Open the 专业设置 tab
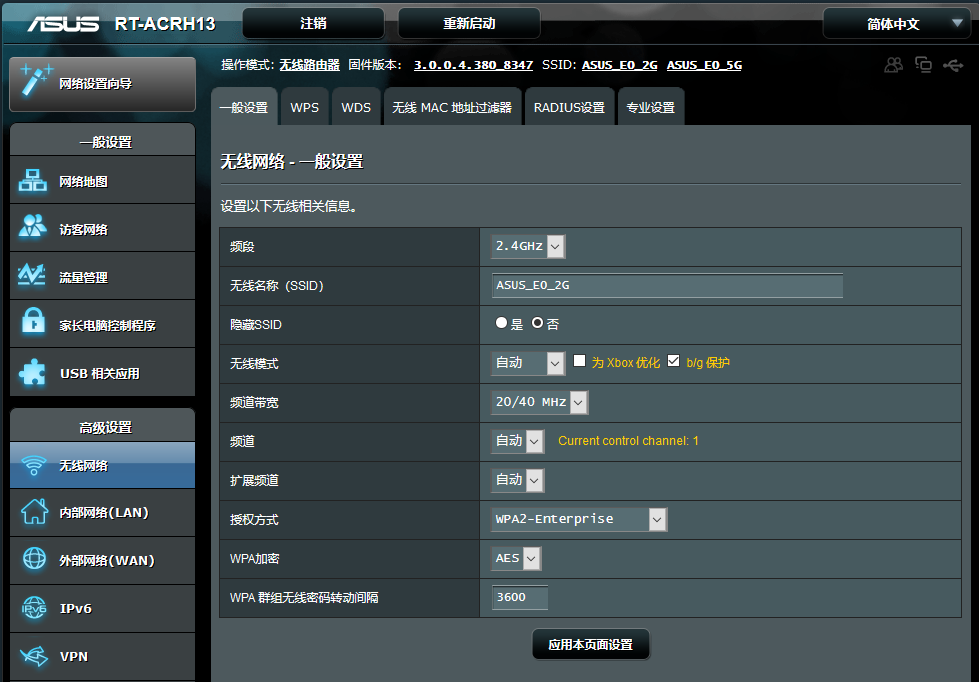 point(651,107)
